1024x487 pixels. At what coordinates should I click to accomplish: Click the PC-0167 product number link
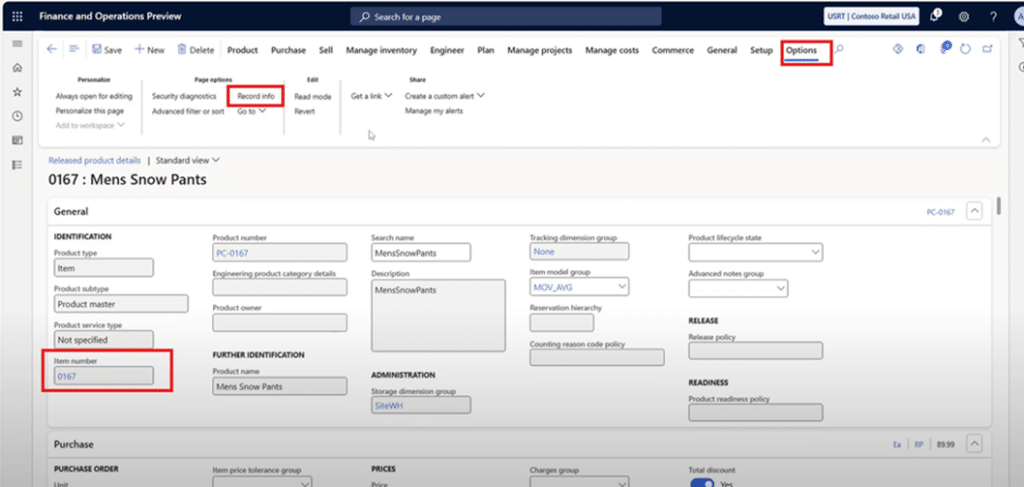coord(231,253)
